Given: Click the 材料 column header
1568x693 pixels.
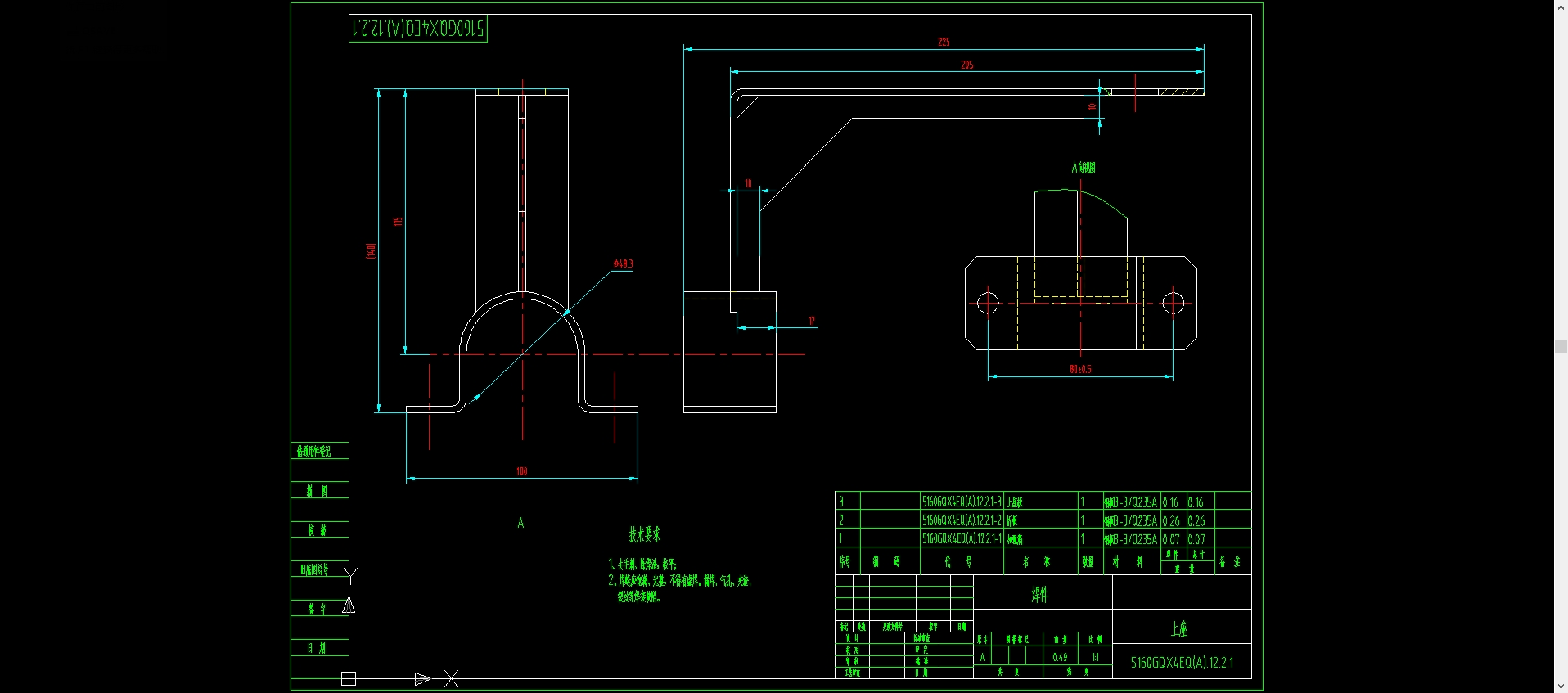Looking at the screenshot, I should pos(1128,561).
